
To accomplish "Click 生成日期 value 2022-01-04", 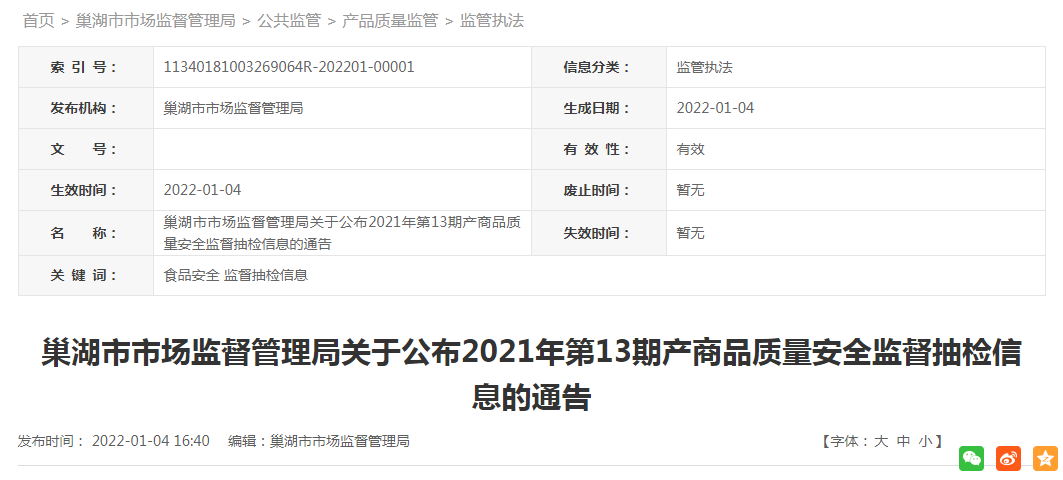I will [715, 108].
